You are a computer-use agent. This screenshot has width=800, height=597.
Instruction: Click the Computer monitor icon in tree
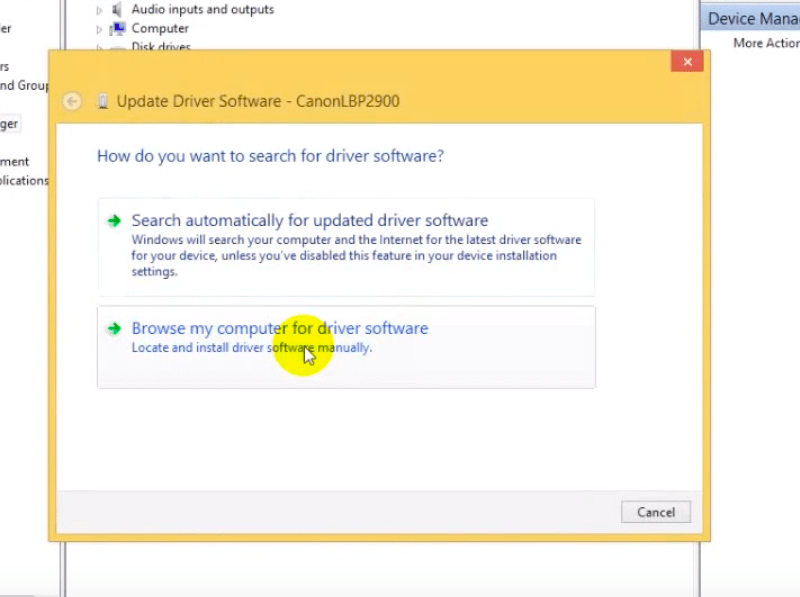pyautogui.click(x=118, y=29)
